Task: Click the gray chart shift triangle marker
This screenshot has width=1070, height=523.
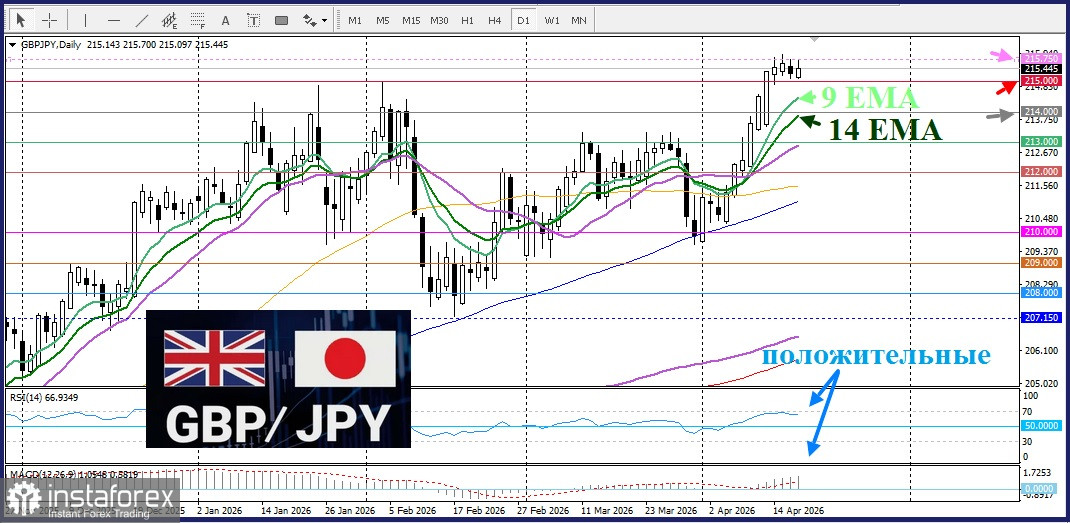Action: tap(816, 39)
